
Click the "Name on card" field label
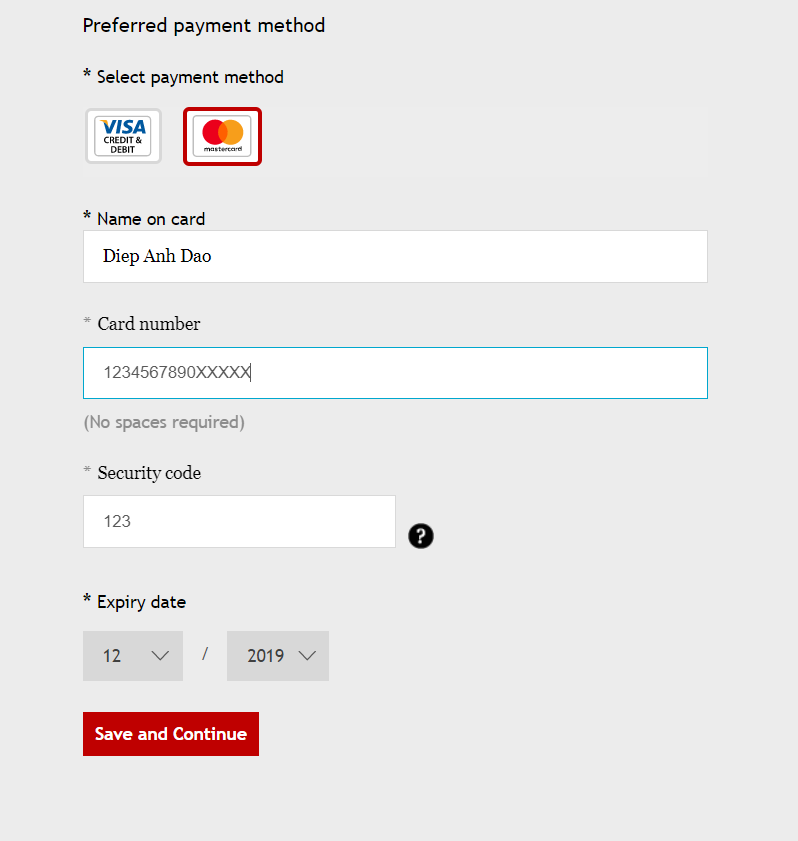pos(150,219)
